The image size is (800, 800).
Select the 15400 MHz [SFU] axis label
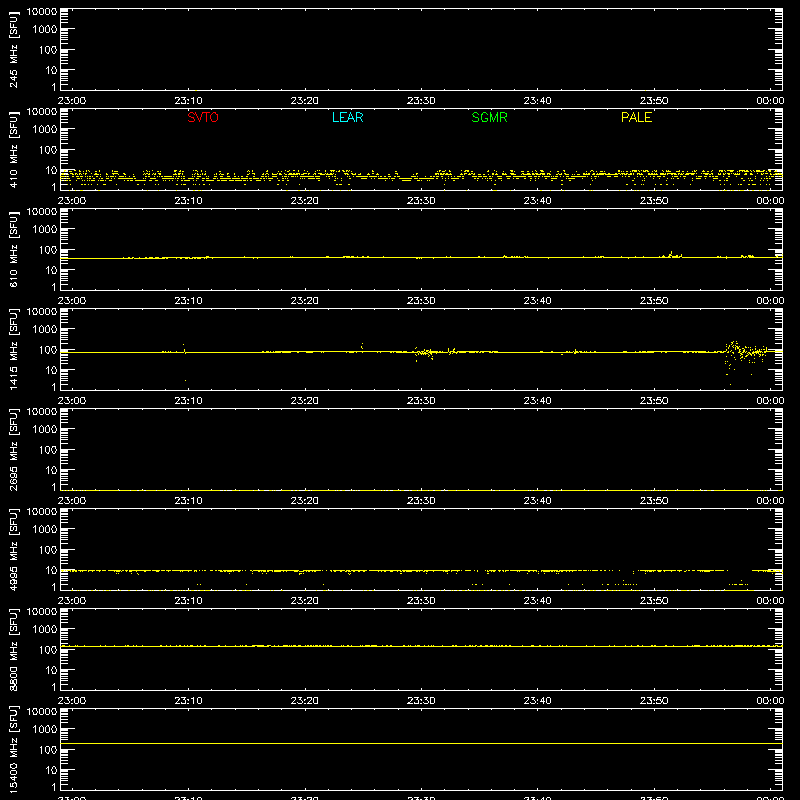tap(14, 750)
